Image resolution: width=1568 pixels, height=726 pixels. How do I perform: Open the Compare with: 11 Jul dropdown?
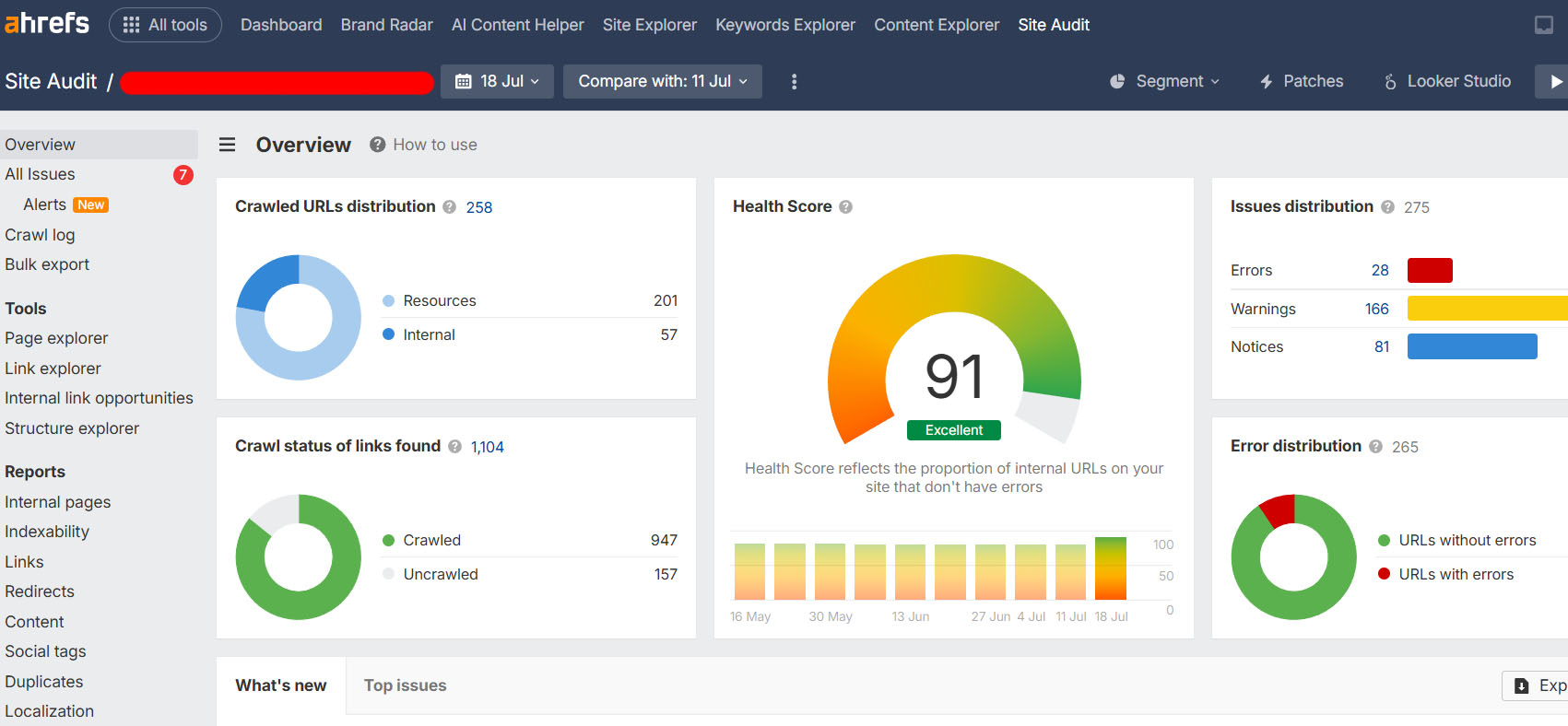[662, 81]
